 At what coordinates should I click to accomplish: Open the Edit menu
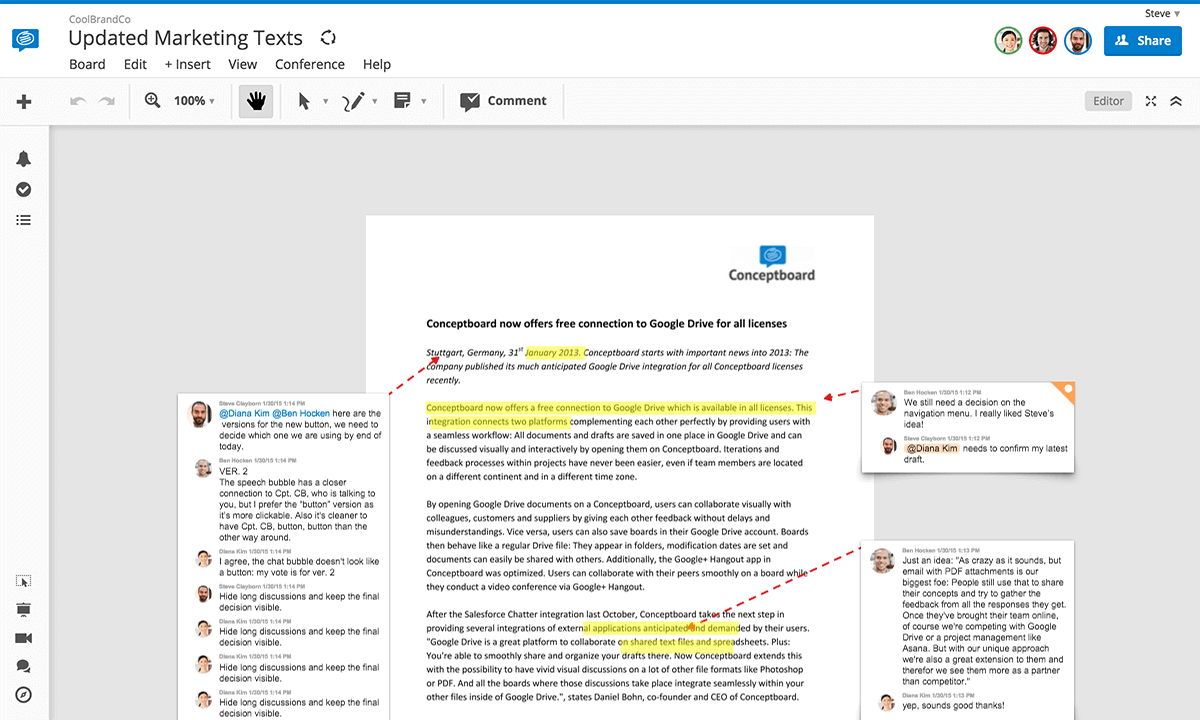pos(135,64)
